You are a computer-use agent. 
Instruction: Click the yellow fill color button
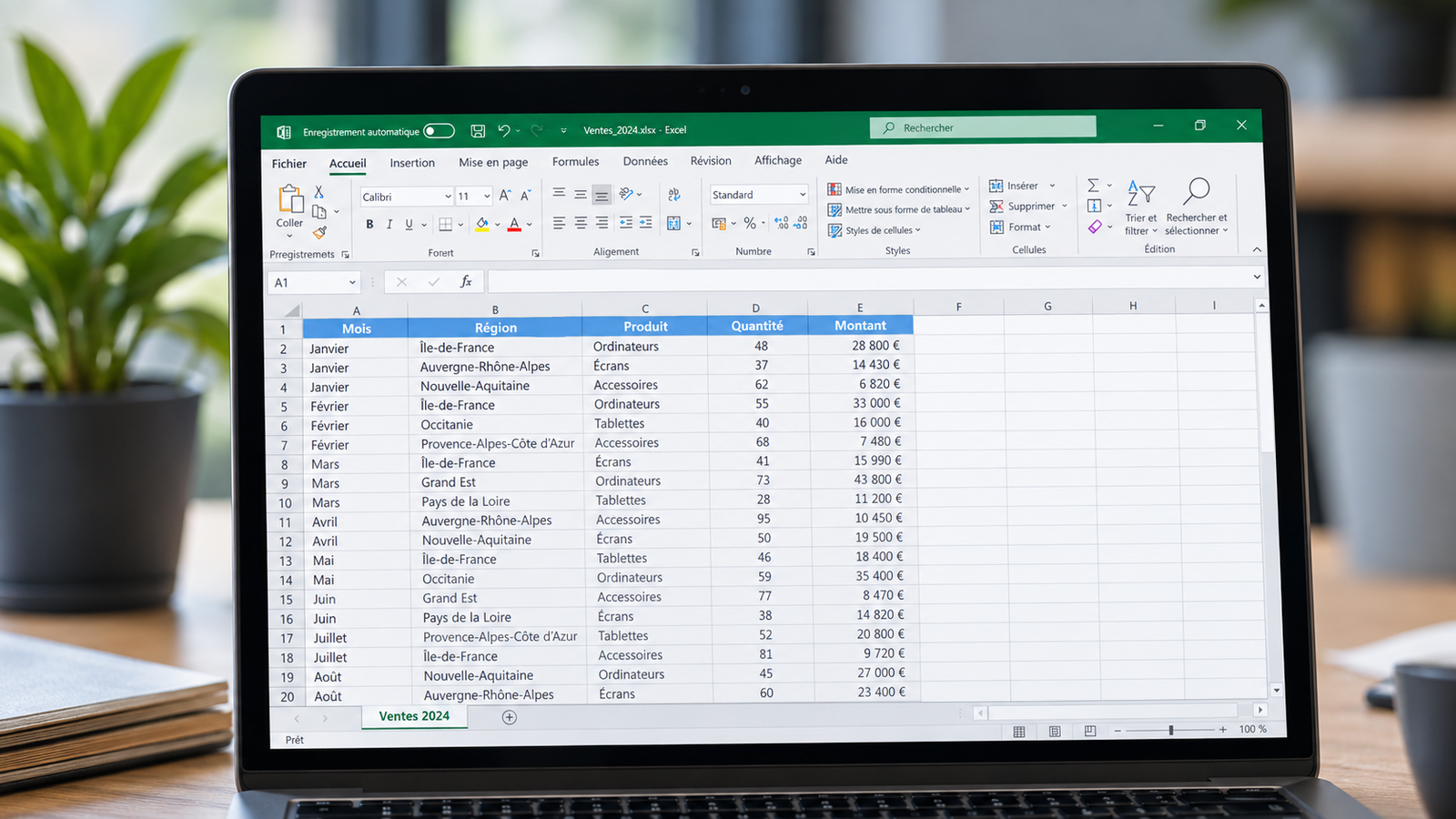point(482,224)
